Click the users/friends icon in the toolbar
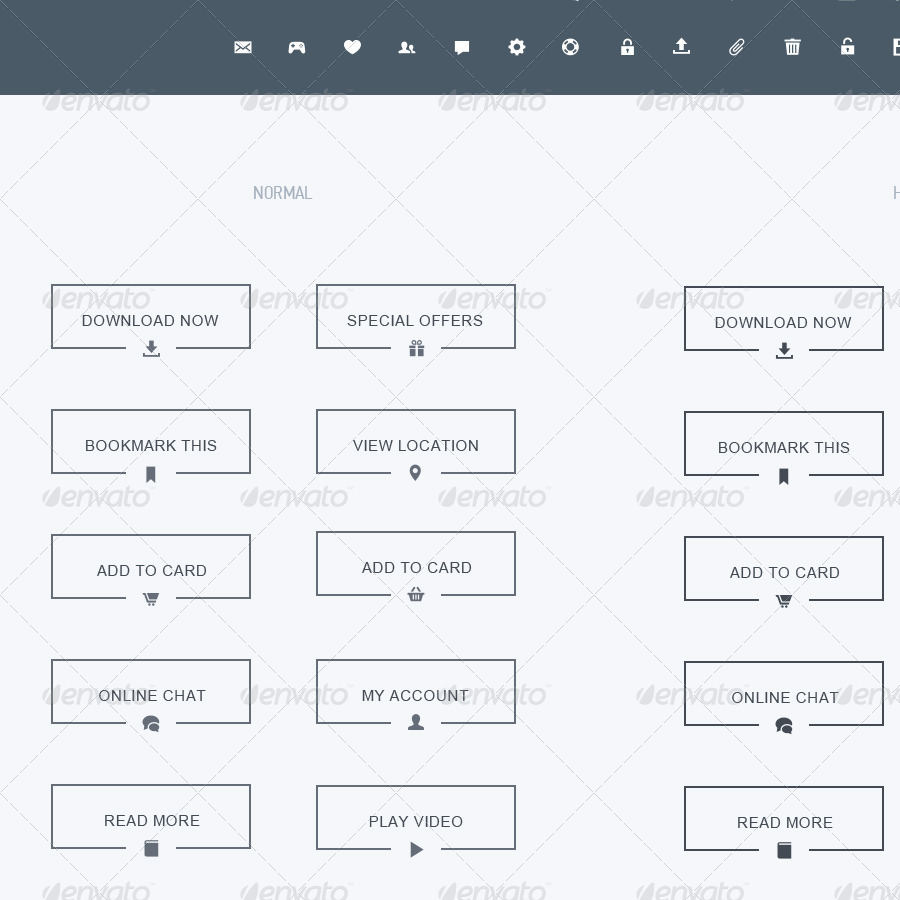This screenshot has height=900, width=900. point(407,47)
